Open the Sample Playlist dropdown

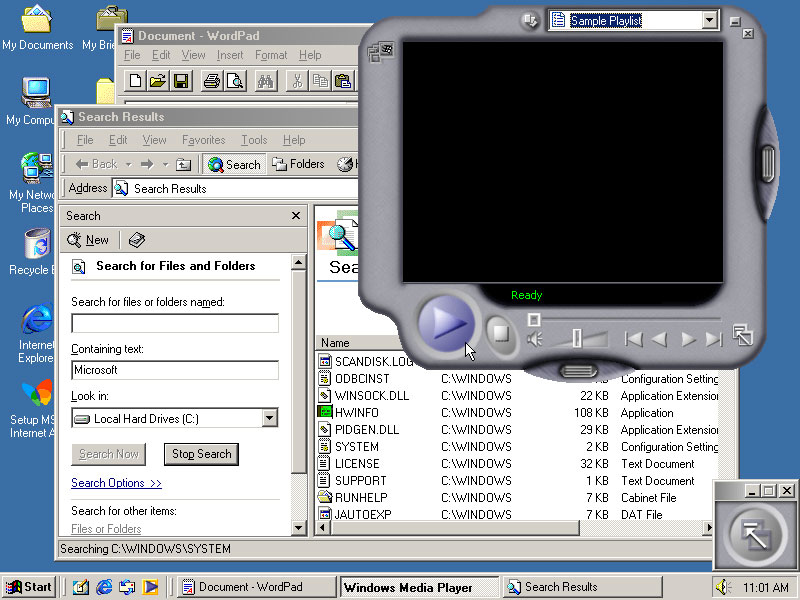point(710,19)
